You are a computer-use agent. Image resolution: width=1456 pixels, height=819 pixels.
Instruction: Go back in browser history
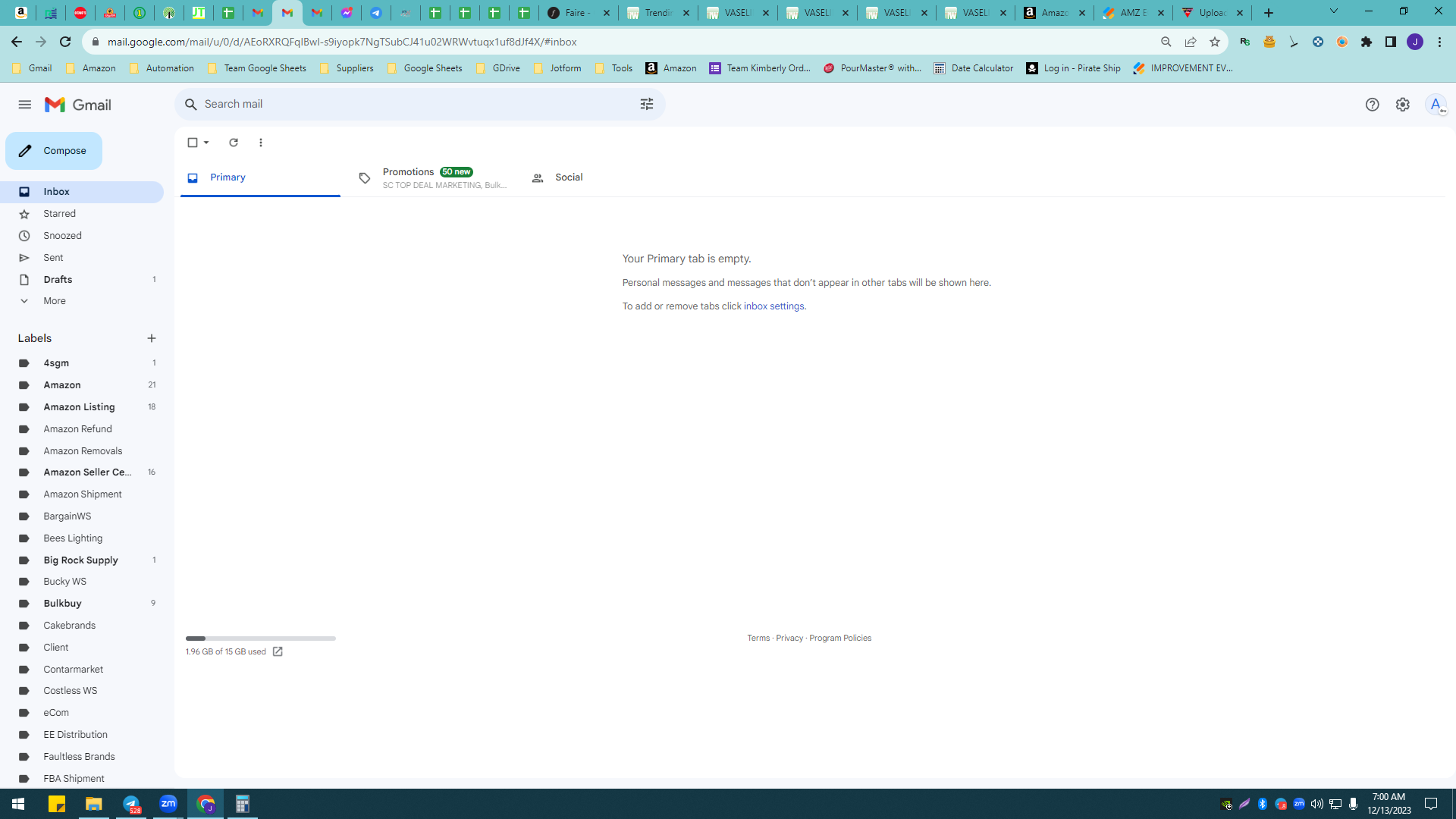click(17, 42)
